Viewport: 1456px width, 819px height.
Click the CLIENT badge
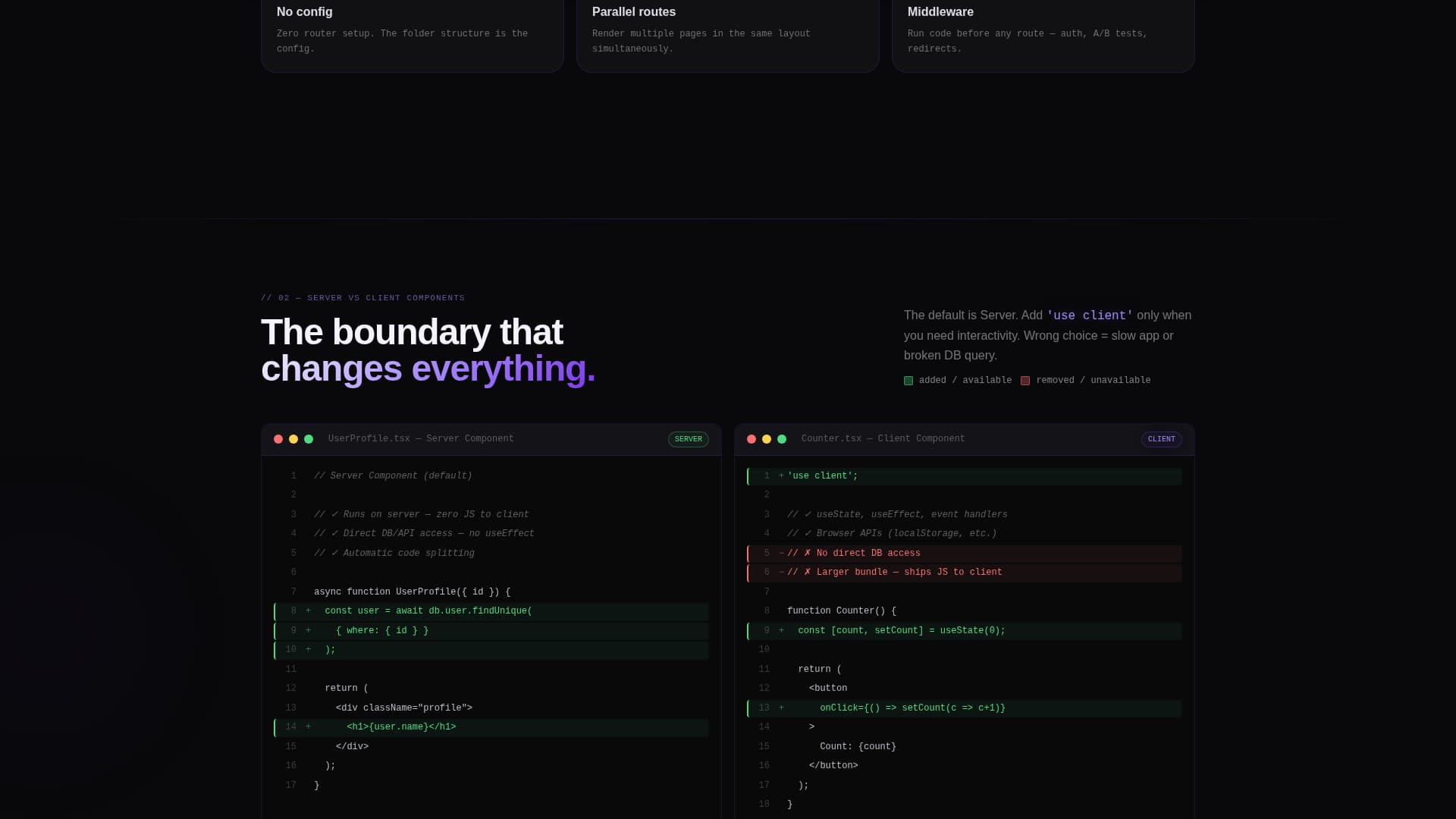click(1161, 439)
